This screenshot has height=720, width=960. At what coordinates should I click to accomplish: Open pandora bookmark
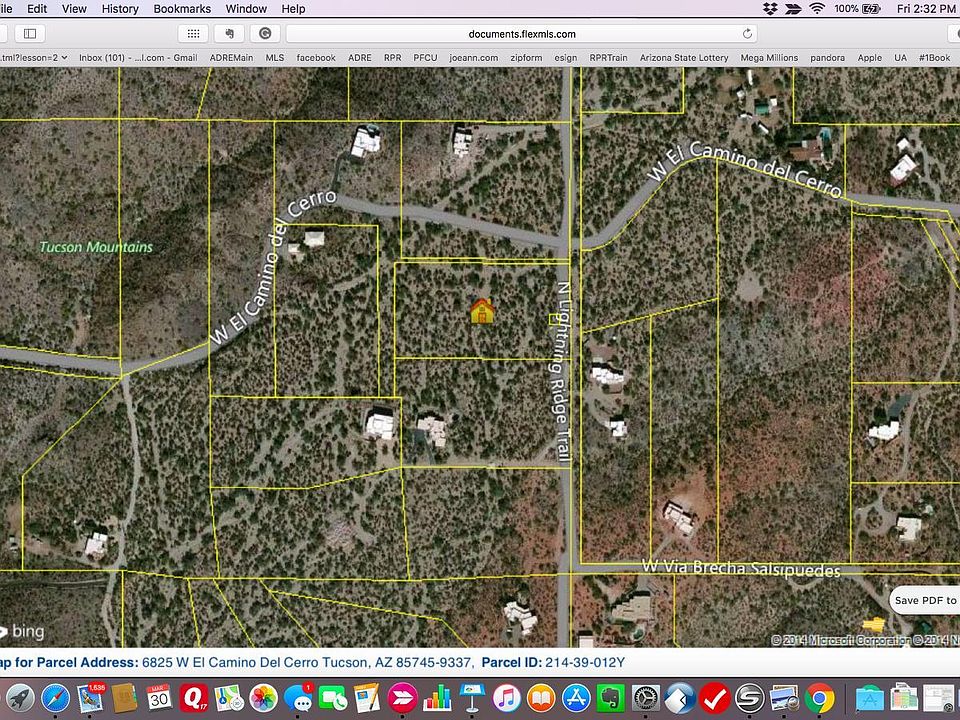tap(827, 58)
